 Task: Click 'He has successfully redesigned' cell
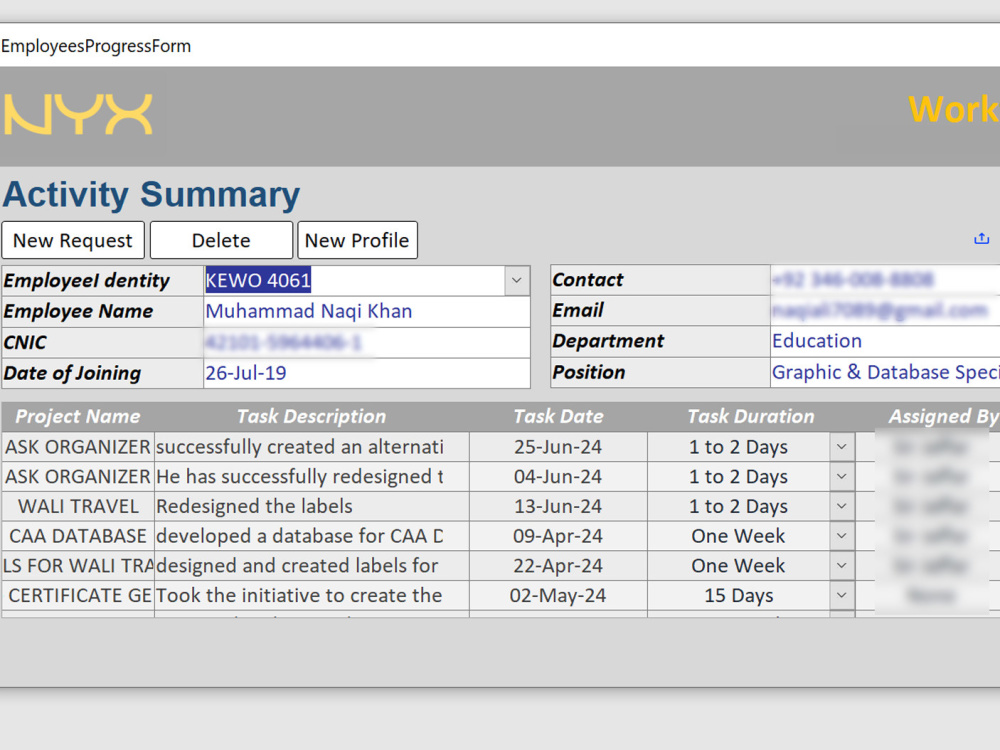tap(312, 476)
